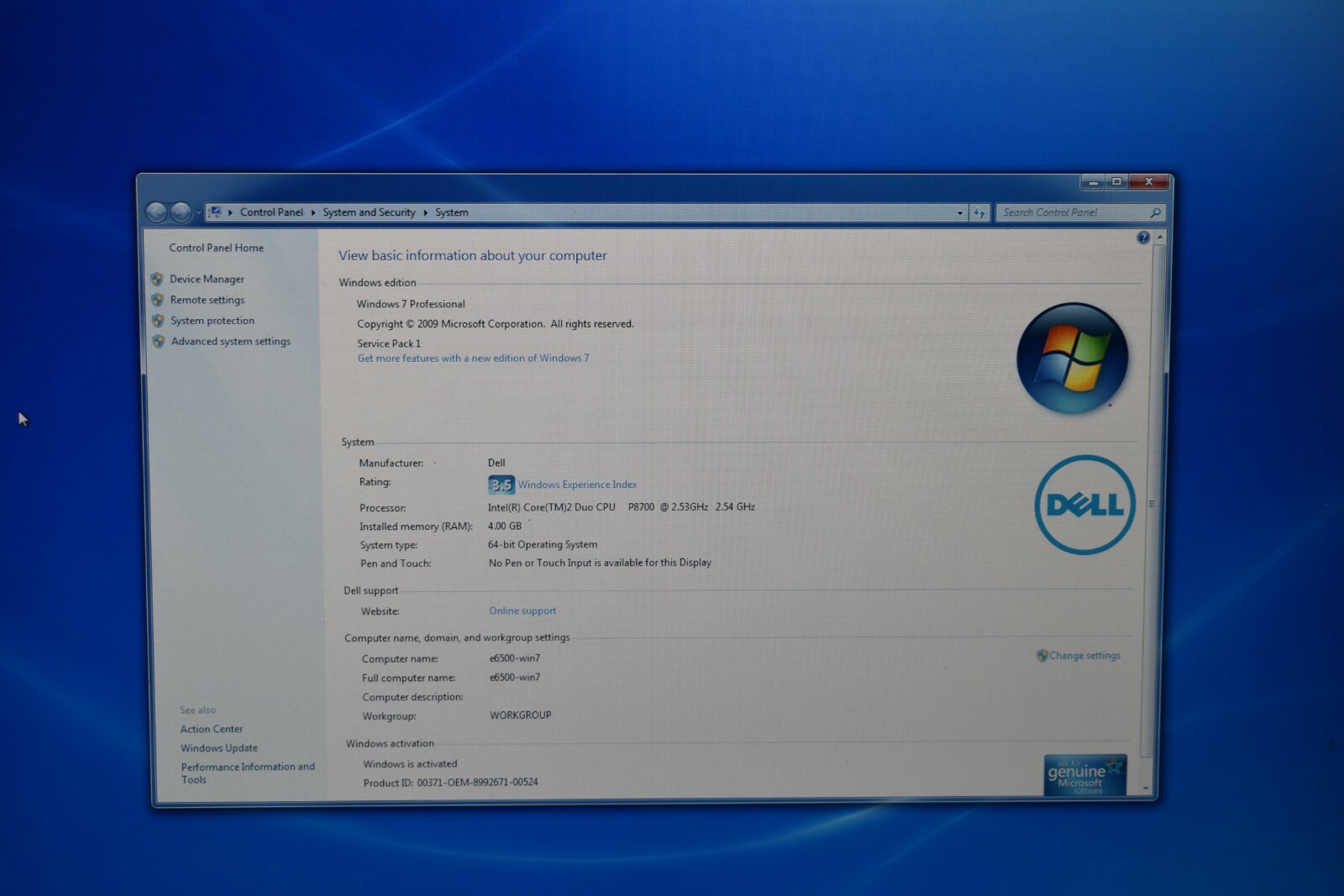Click shield icon beside Advanced system settings

pyautogui.click(x=159, y=342)
